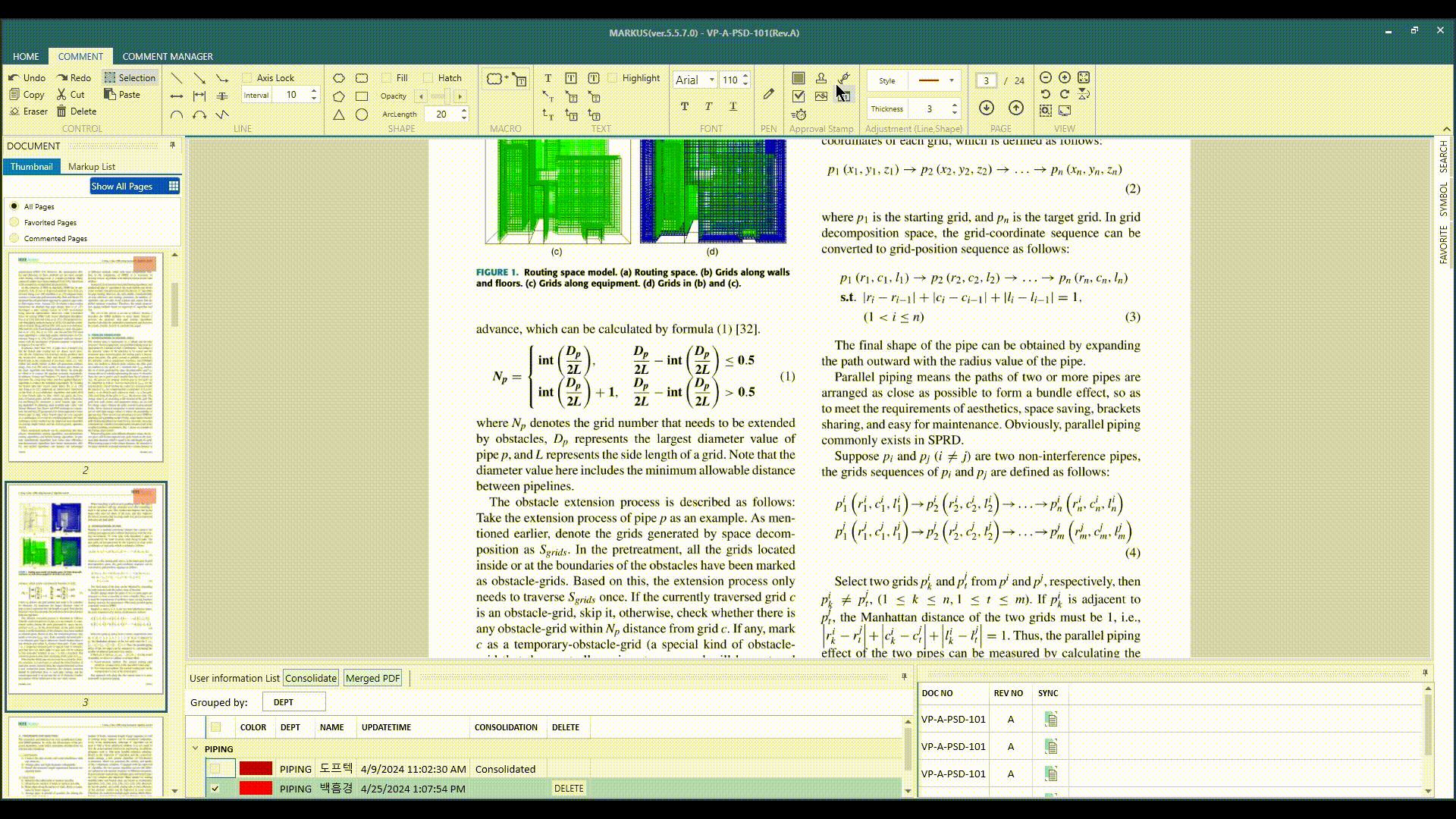Image resolution: width=1456 pixels, height=819 pixels.
Task: Select the Commented Pages radio button
Action: pyautogui.click(x=14, y=237)
